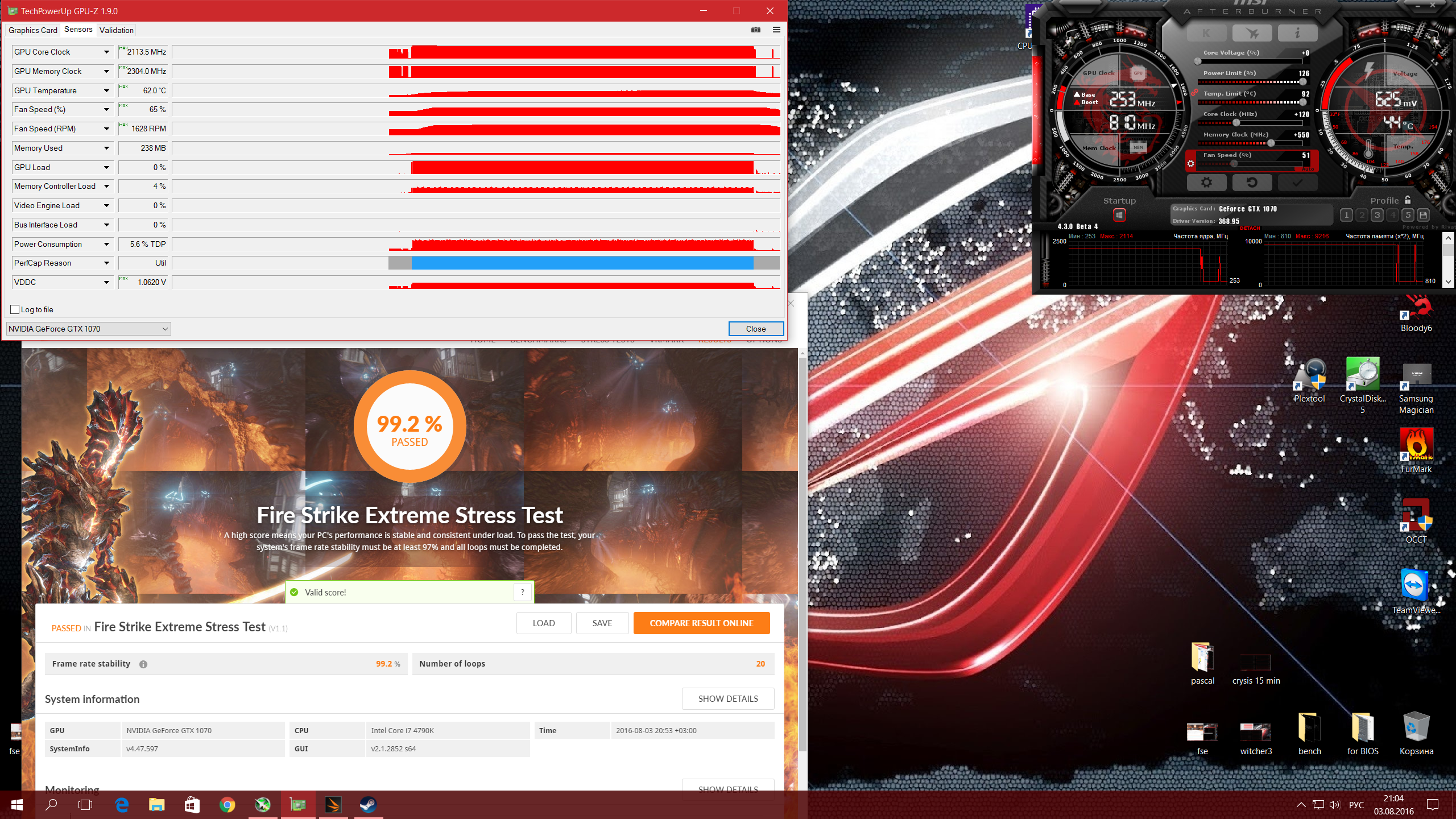The image size is (1456, 819).
Task: Toggle the Profile lock icon
Action: tap(1408, 200)
